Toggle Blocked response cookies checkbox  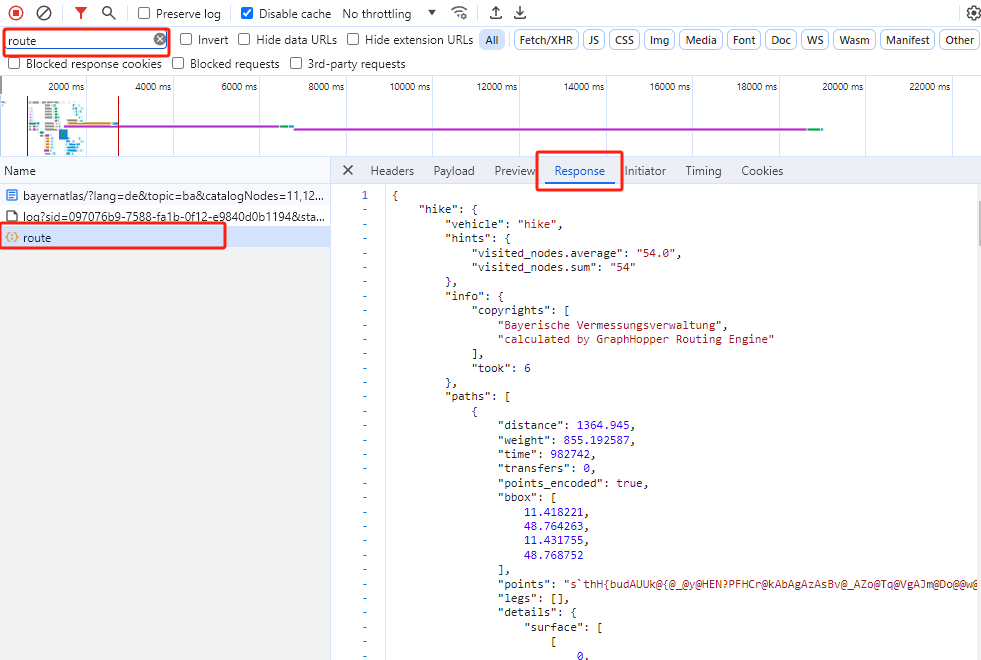click(14, 63)
